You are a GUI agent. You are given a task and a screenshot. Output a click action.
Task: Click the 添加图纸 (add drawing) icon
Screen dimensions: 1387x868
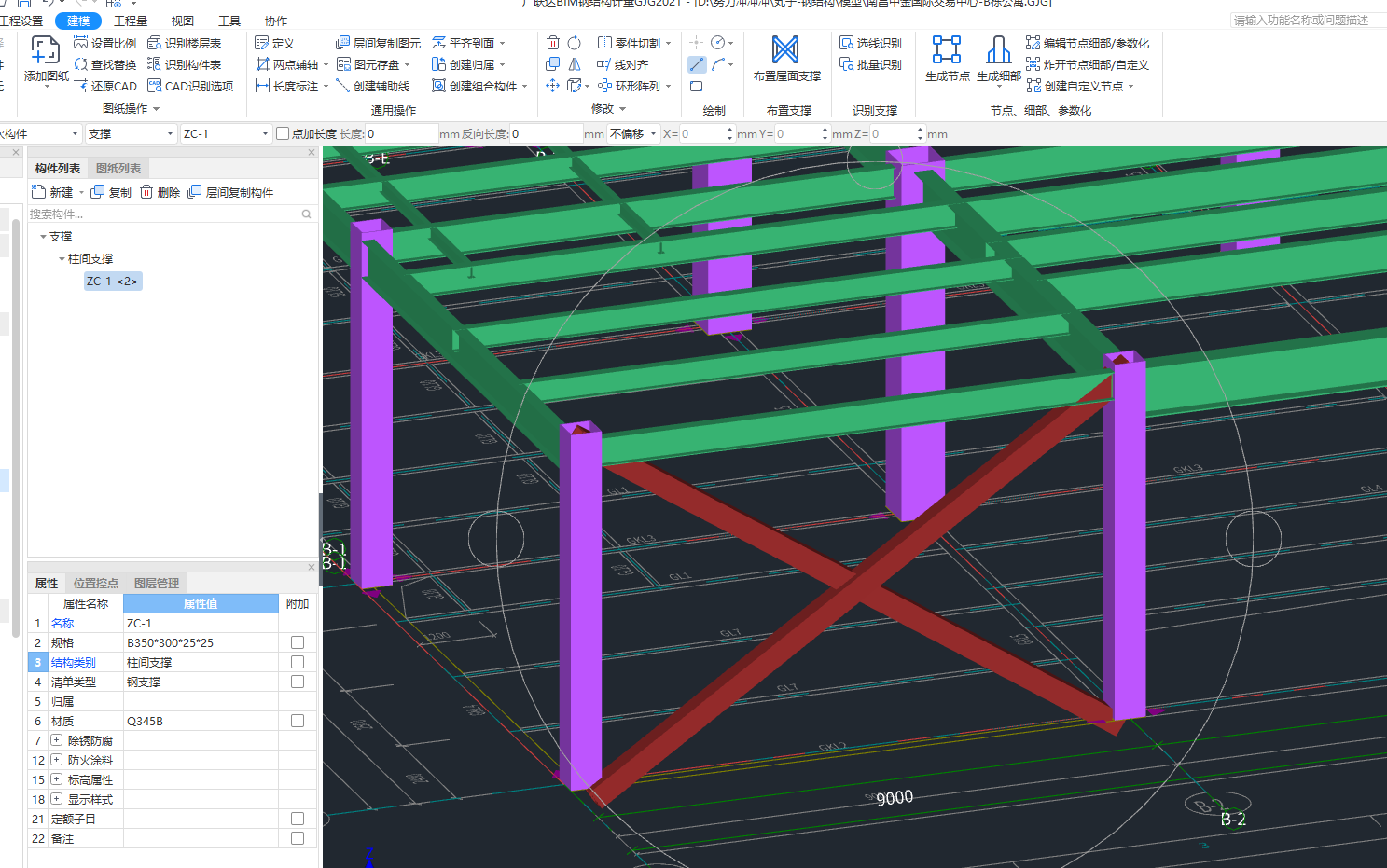pos(46,51)
